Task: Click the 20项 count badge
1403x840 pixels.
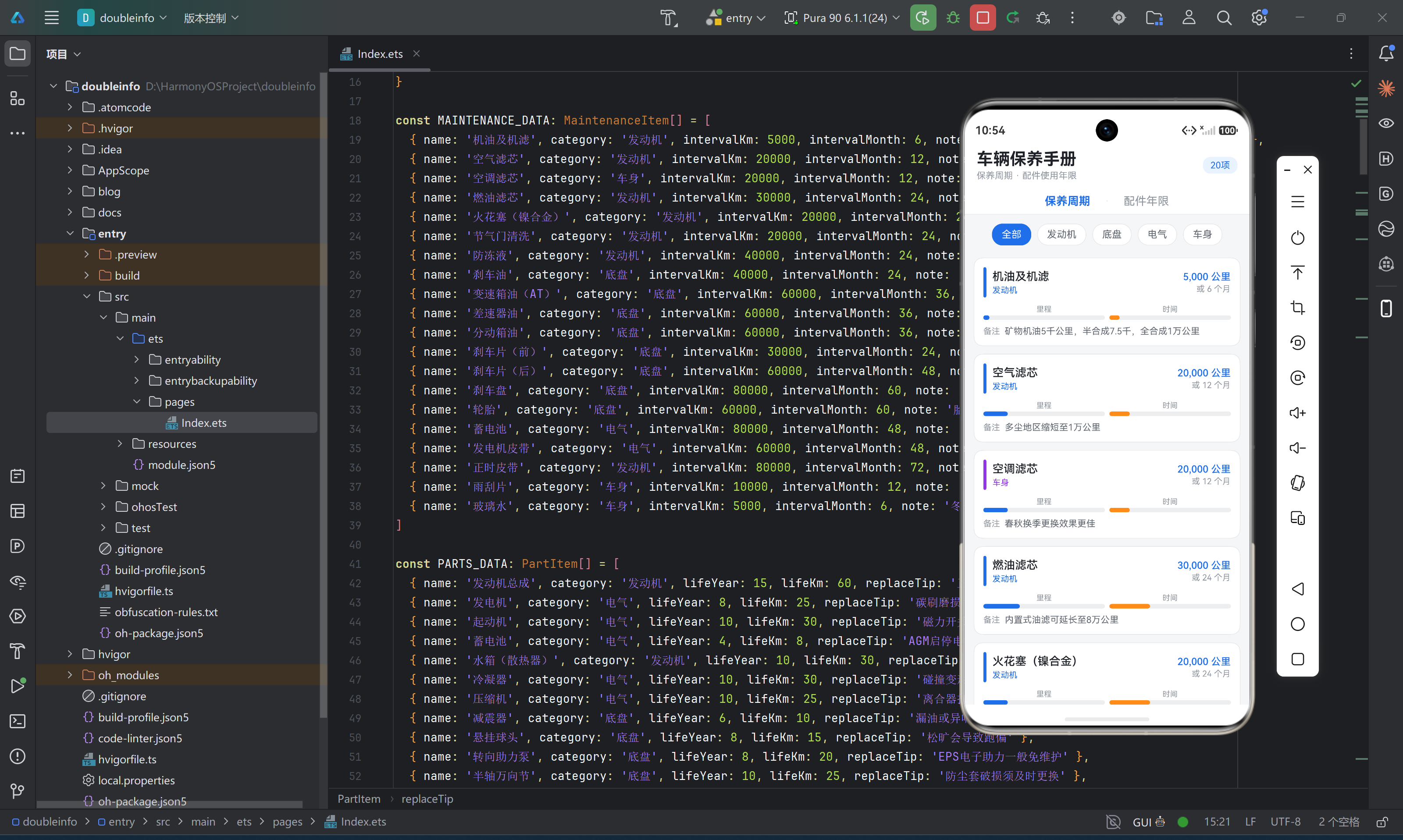Action: point(1220,165)
